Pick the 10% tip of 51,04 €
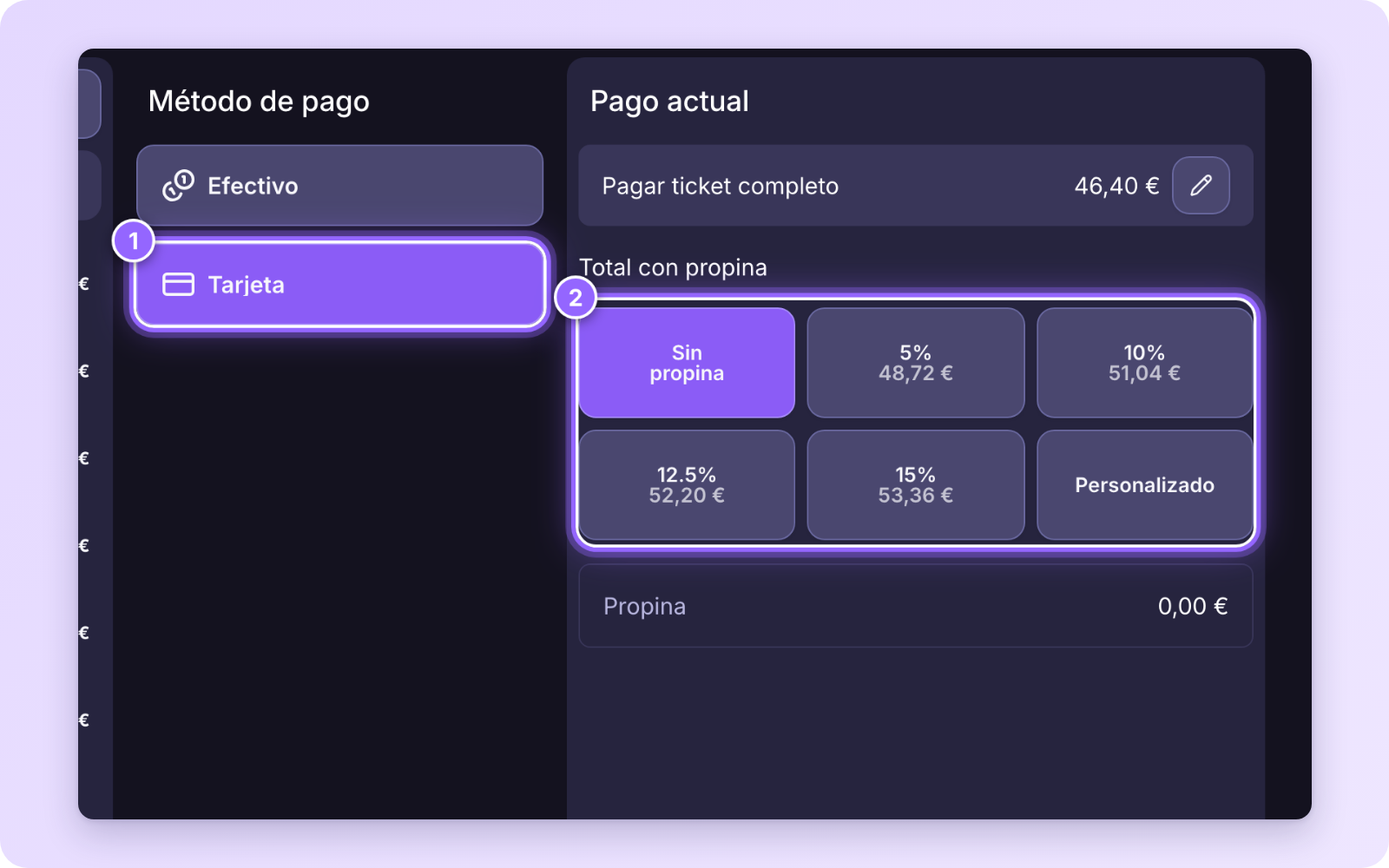This screenshot has width=1389, height=868. (1144, 363)
